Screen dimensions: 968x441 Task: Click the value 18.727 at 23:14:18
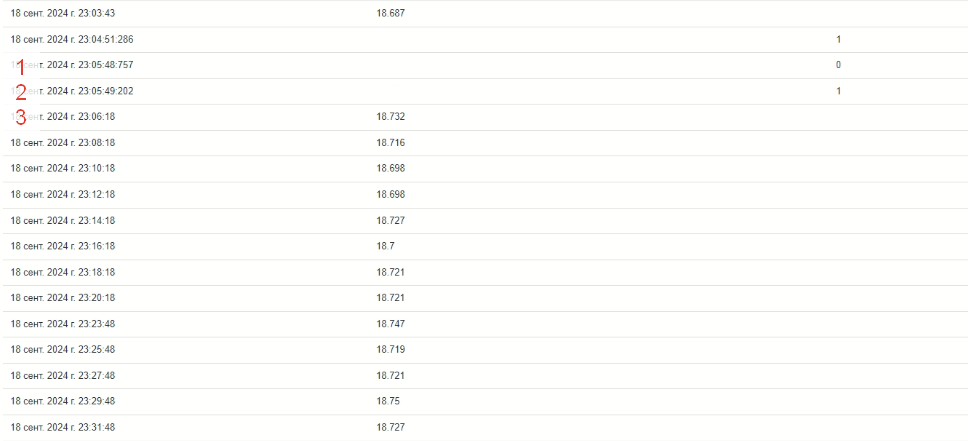390,220
